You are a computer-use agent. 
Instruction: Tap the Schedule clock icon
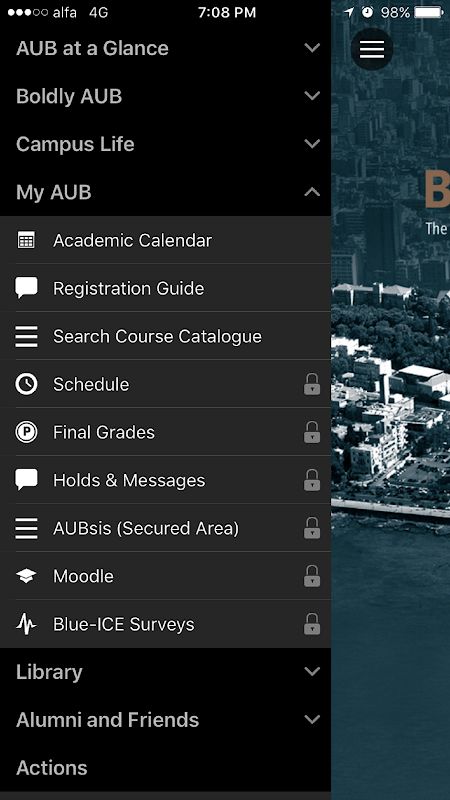tap(26, 384)
